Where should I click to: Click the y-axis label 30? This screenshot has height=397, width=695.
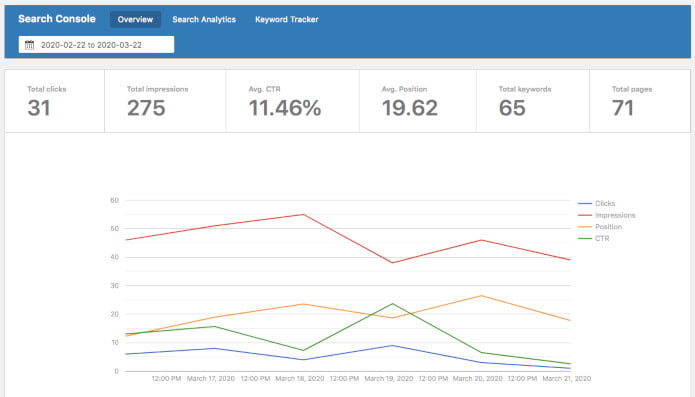click(114, 286)
